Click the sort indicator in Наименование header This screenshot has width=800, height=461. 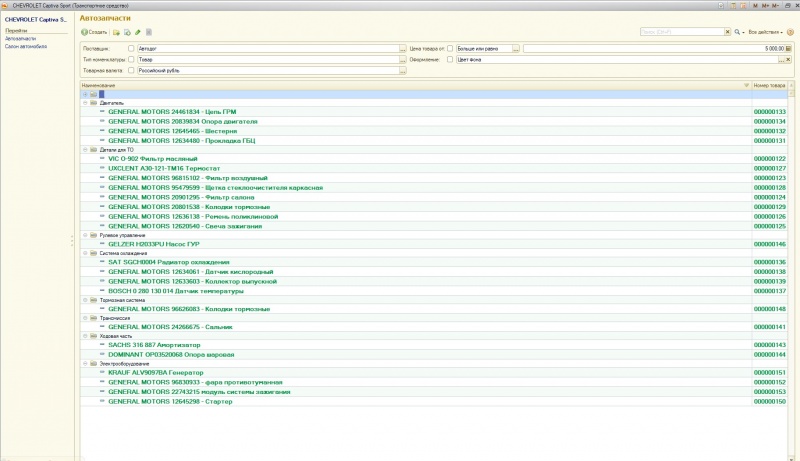(x=746, y=86)
